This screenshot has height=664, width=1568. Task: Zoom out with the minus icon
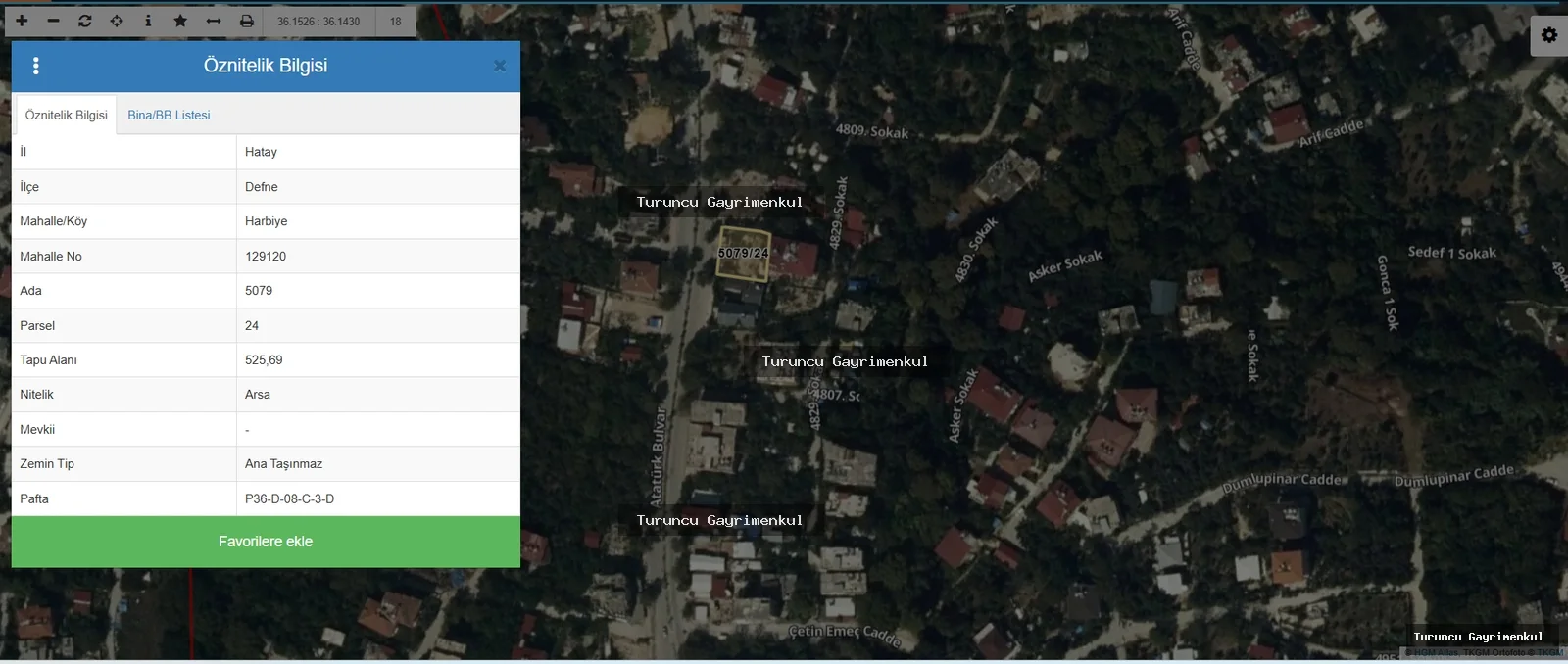(53, 21)
